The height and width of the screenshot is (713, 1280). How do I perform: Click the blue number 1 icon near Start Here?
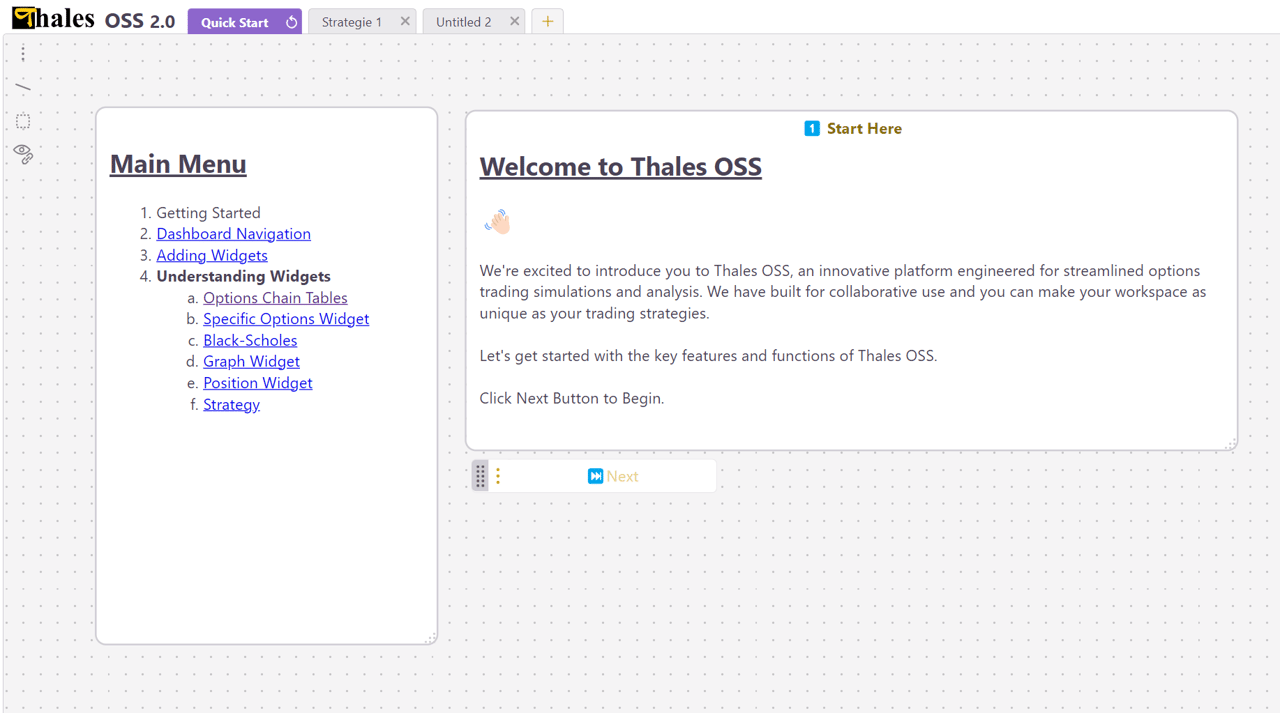coord(812,128)
